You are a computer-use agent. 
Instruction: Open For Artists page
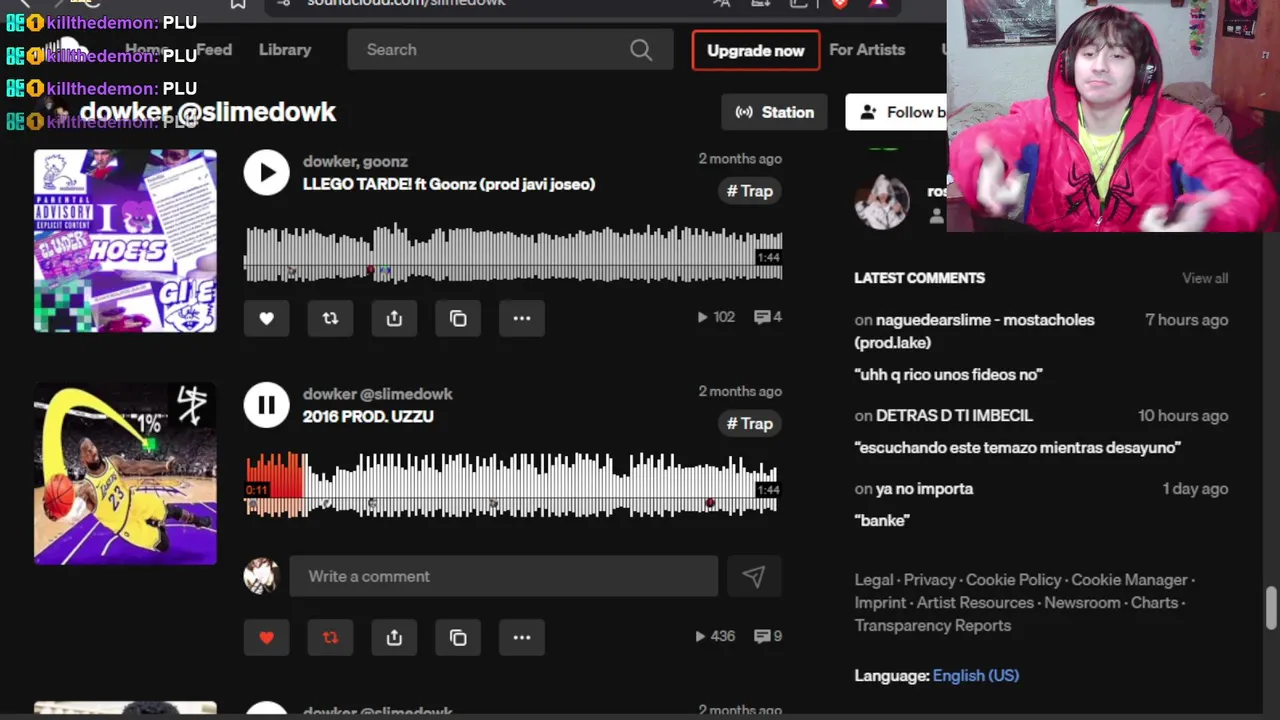867,50
